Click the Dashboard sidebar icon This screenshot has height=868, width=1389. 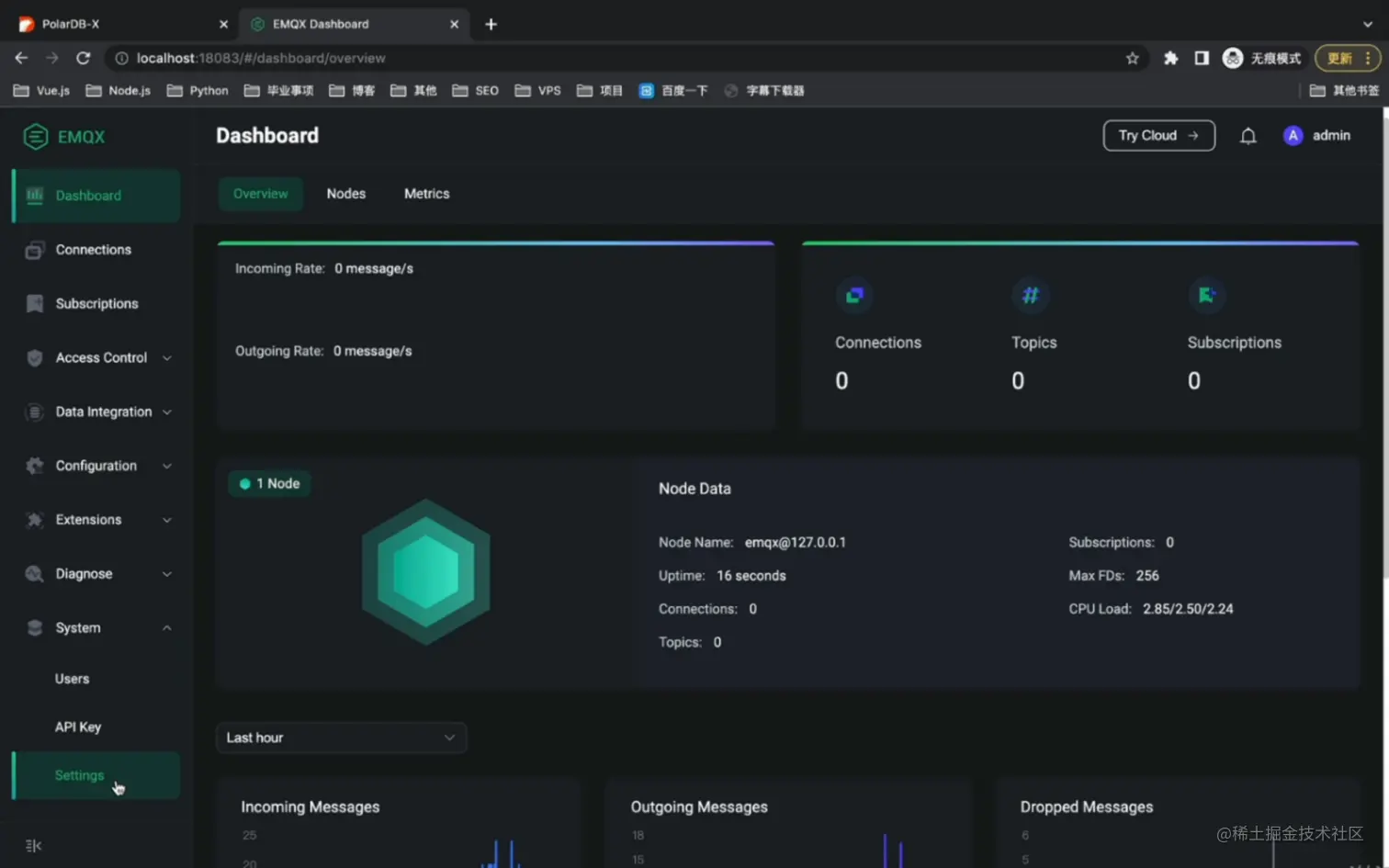point(35,196)
